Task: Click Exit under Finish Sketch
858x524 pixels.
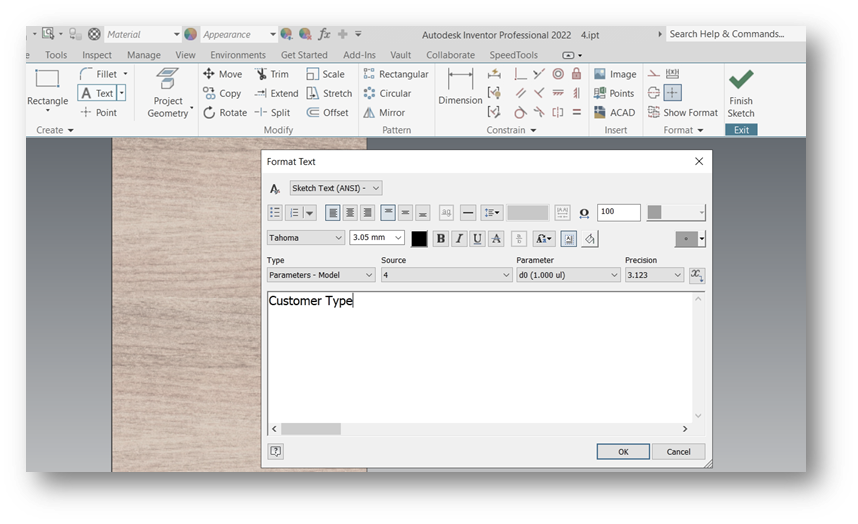Action: pyautogui.click(x=741, y=130)
